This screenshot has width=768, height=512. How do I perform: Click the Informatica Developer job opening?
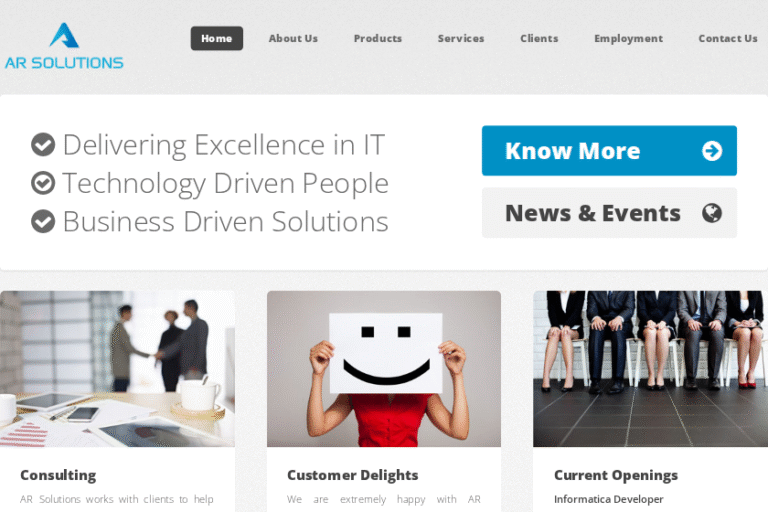coord(608,499)
